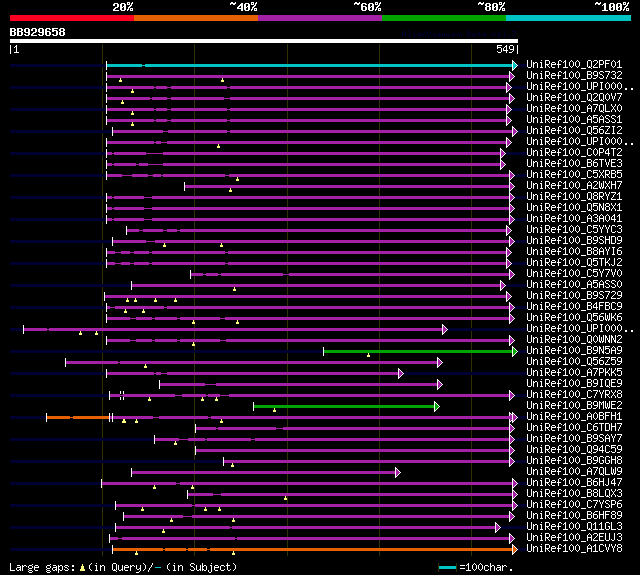Open the UniRef100_Q2PF01 hit label
Image resolution: width=640 pixels, height=575 pixels.
click(574, 64)
